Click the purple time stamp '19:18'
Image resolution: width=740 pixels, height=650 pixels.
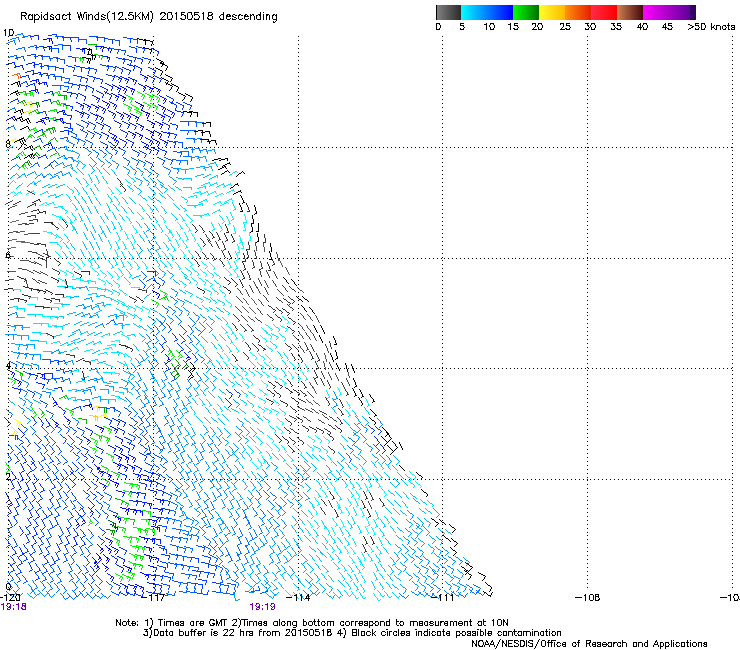(x=13, y=607)
